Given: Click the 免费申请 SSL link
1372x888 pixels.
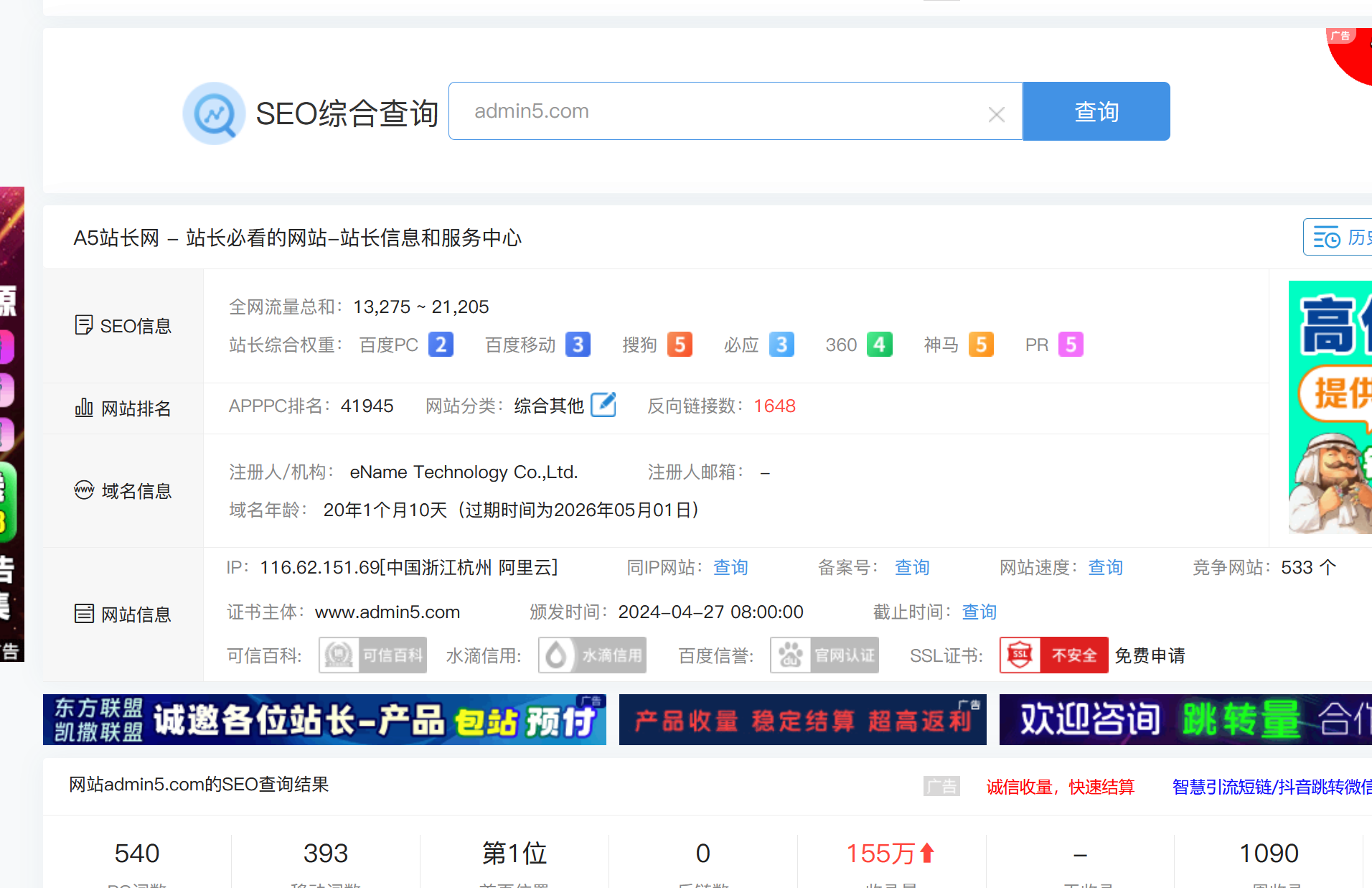Looking at the screenshot, I should click(1150, 655).
